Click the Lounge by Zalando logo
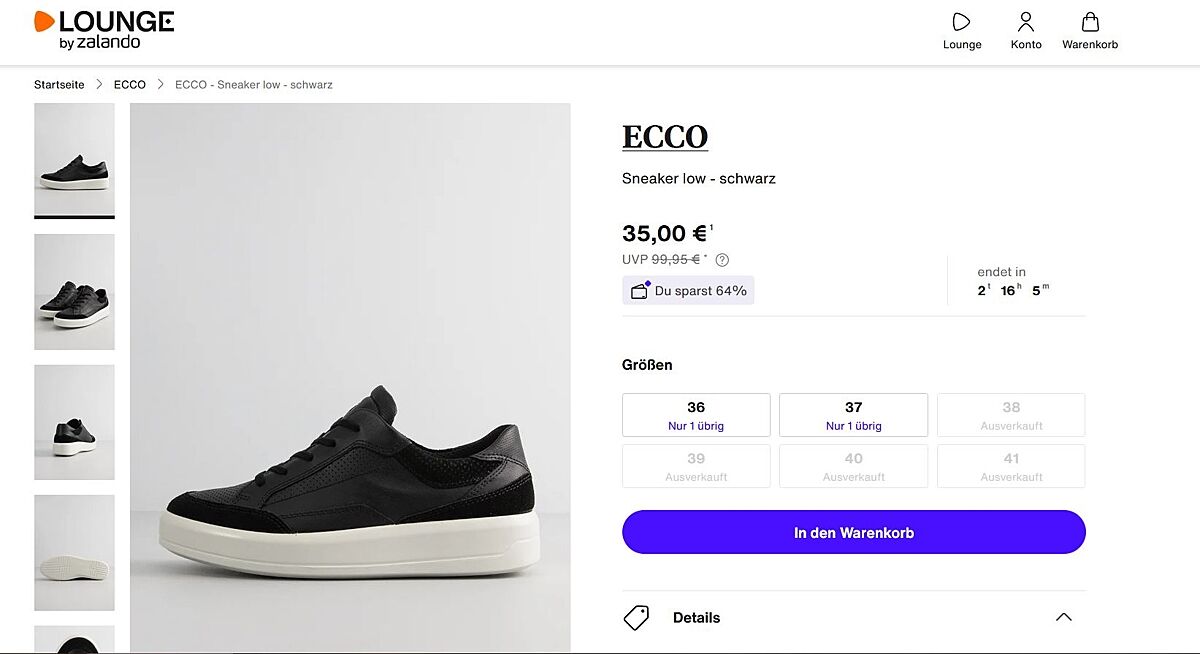1200x654 pixels. tap(104, 30)
